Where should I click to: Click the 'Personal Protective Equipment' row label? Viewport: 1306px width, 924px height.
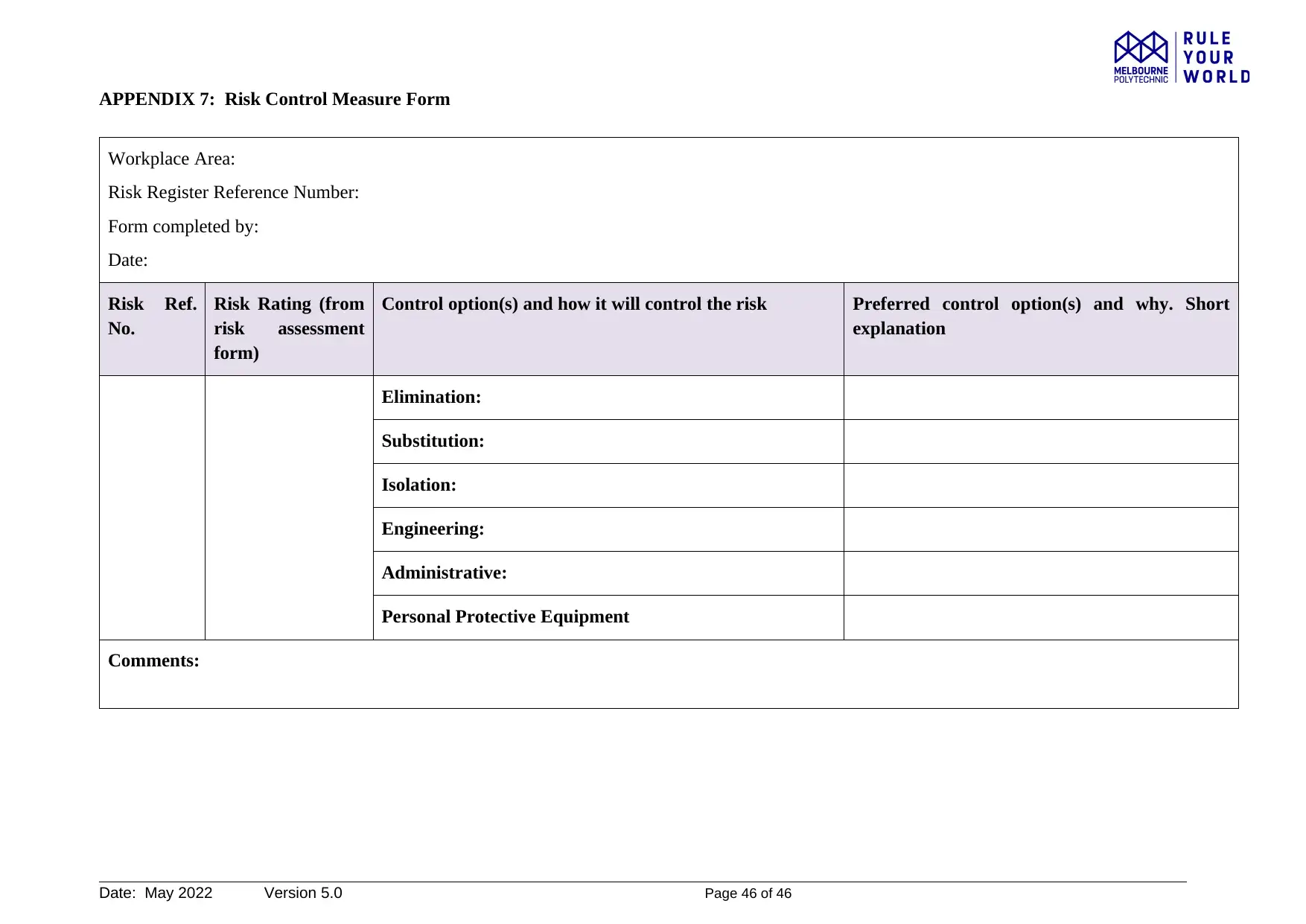tap(506, 616)
